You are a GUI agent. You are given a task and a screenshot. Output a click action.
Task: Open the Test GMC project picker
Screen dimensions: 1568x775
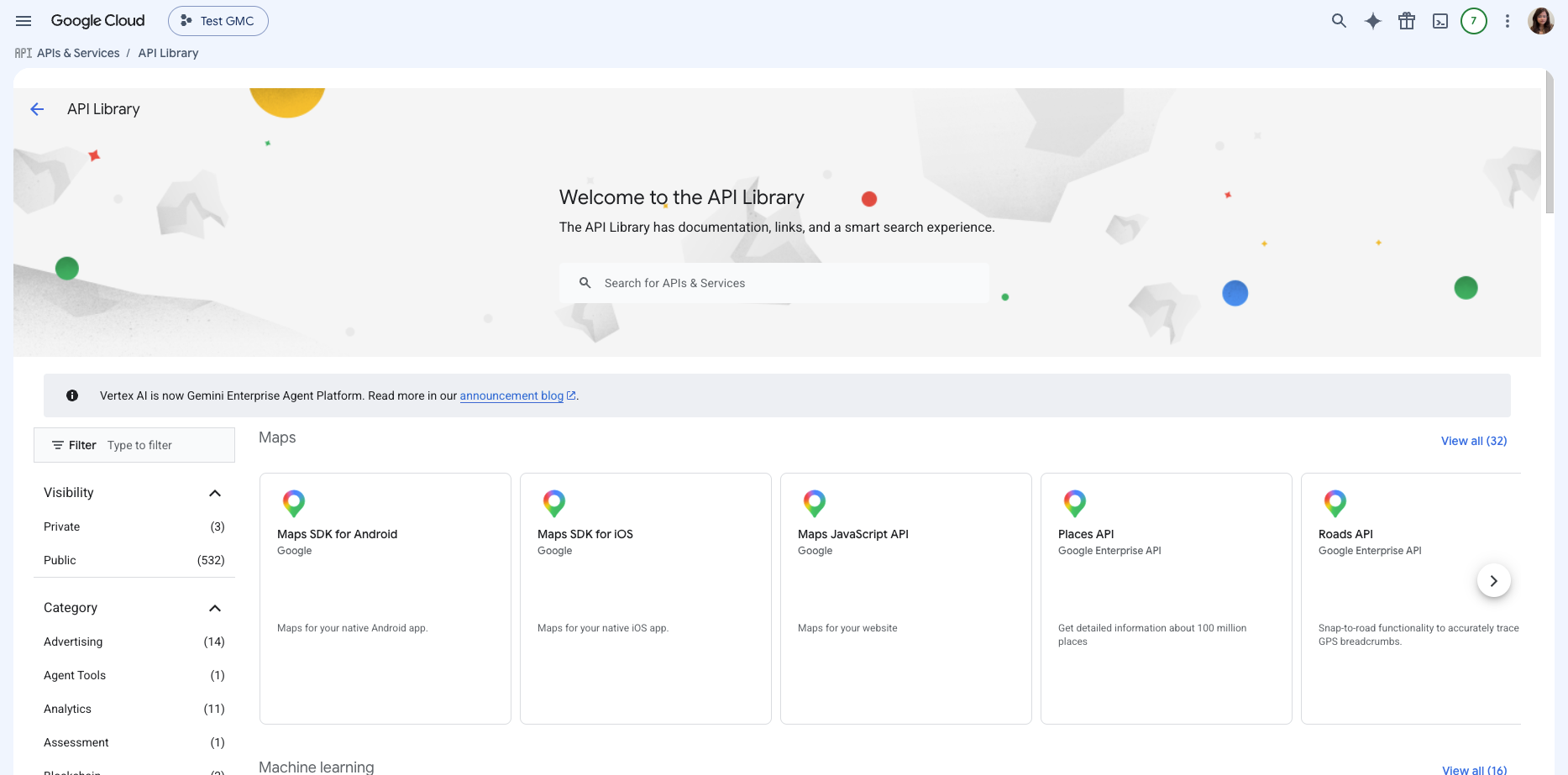pos(218,21)
